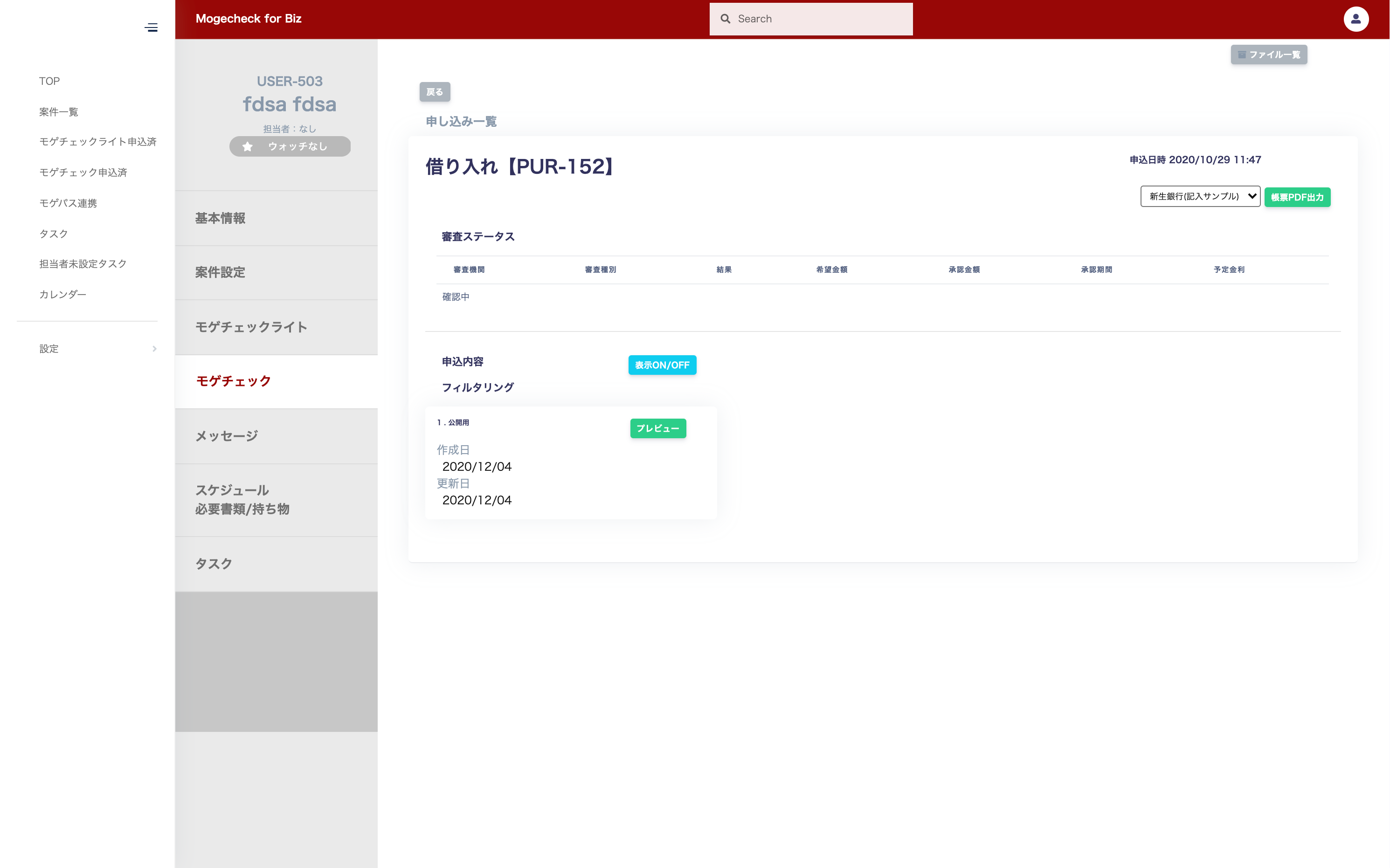Collapse sidebar with hamburger menu icon
Viewport: 1390px width, 868px height.
point(151,28)
